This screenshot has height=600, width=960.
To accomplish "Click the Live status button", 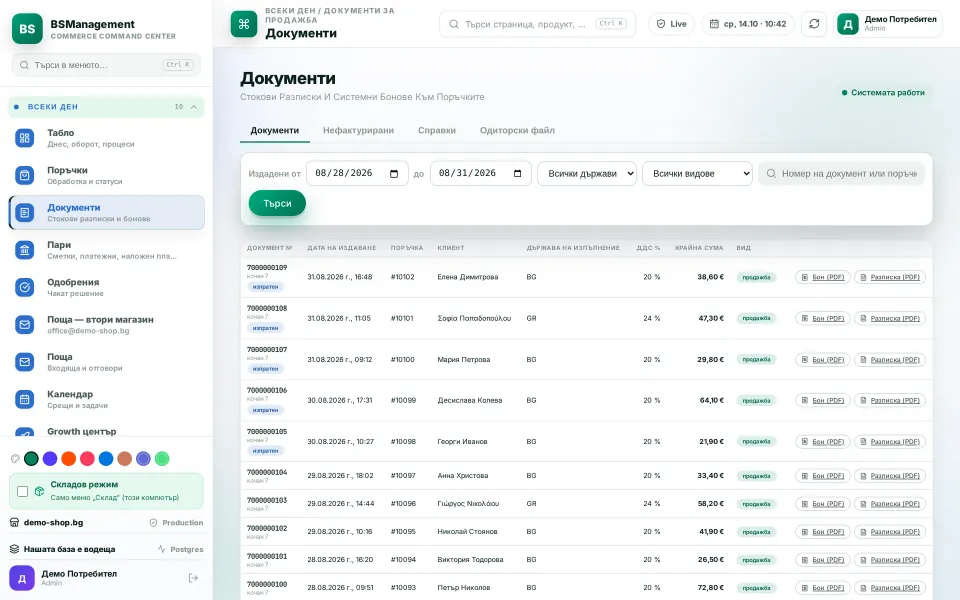I will click(x=672, y=24).
